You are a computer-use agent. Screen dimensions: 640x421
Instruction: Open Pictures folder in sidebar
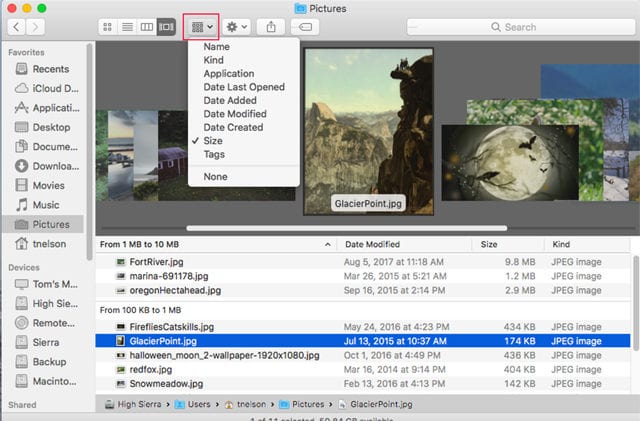pos(50,224)
